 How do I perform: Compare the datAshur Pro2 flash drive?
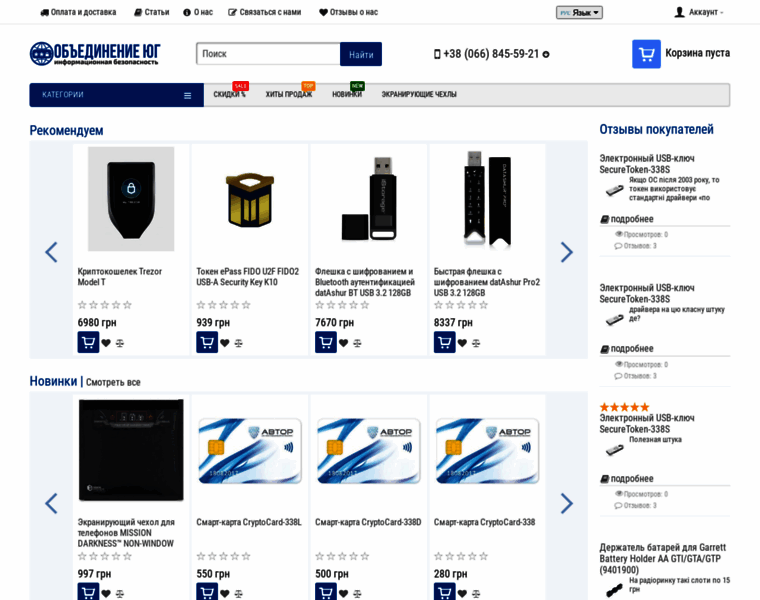click(x=476, y=343)
